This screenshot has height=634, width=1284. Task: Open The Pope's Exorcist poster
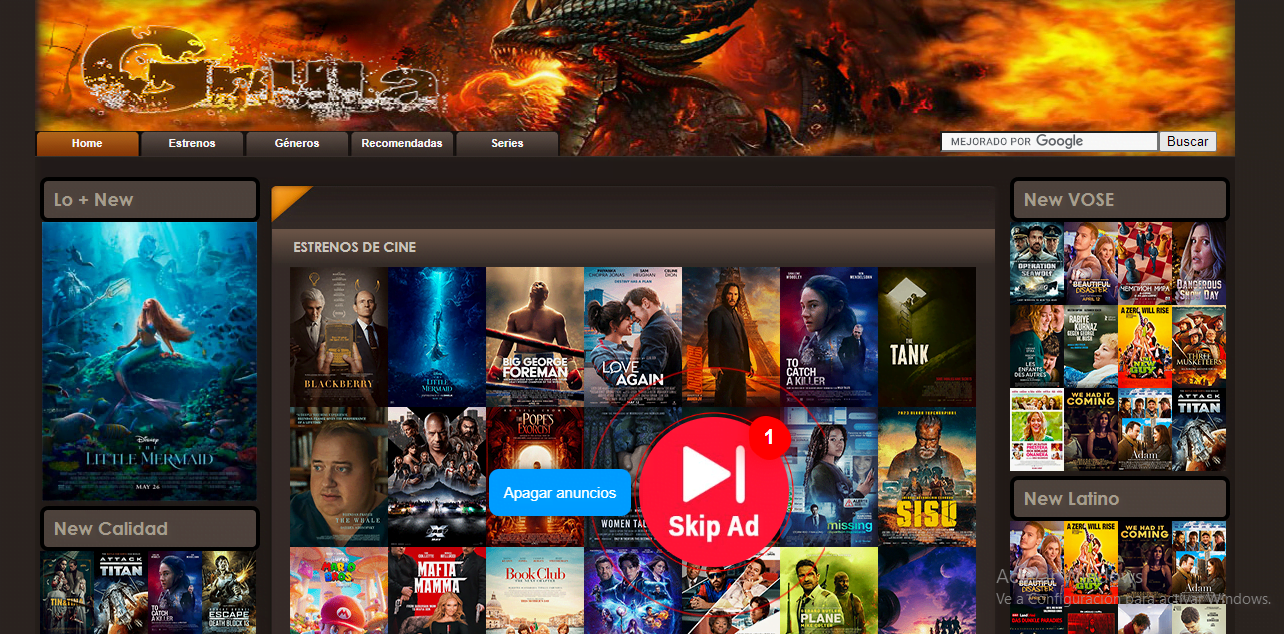535,440
